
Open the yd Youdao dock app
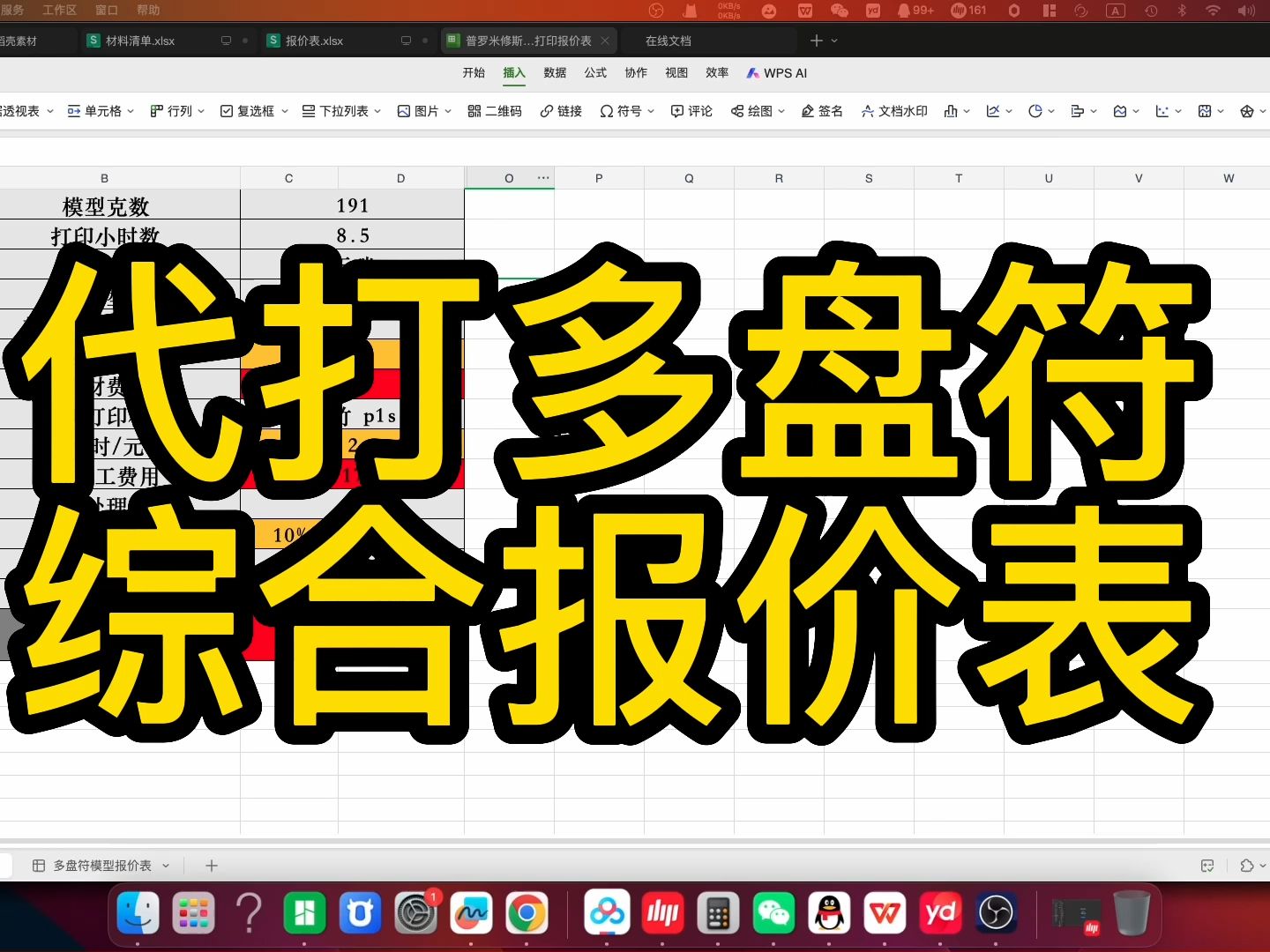point(940,913)
